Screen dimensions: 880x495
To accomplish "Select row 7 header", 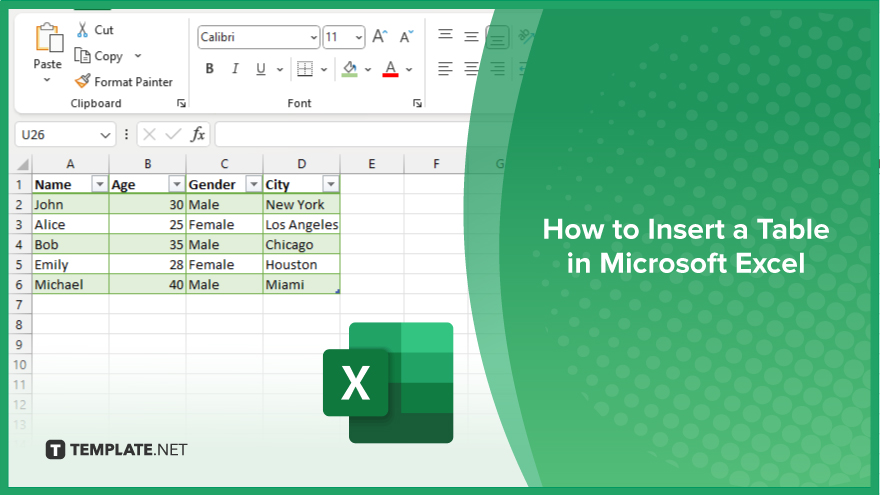I will coord(19,305).
